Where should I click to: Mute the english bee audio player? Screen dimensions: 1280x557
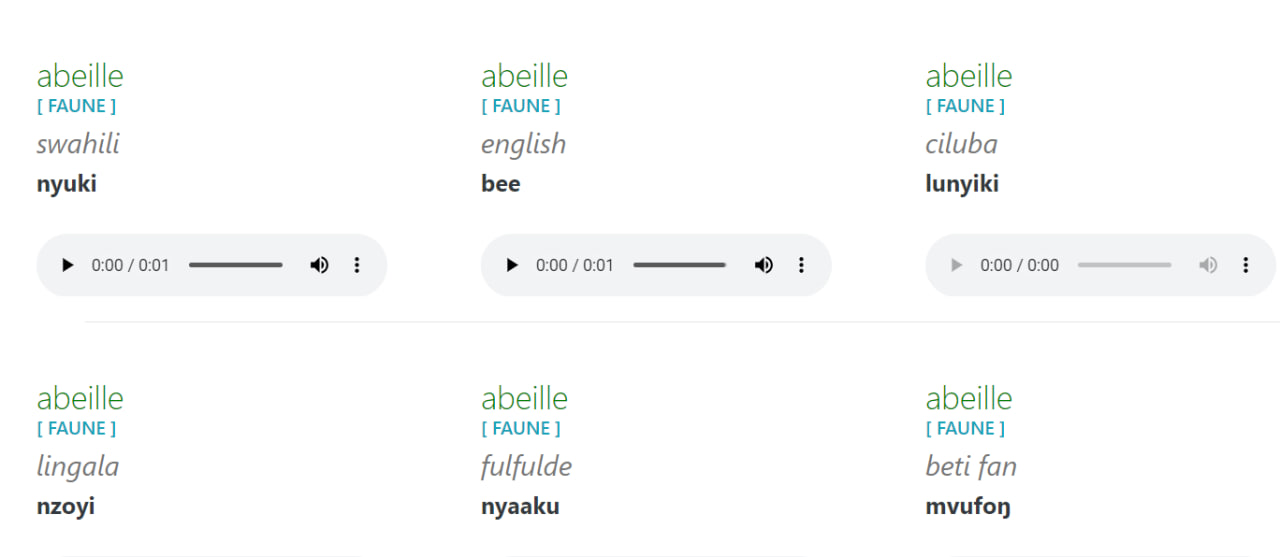click(x=763, y=265)
